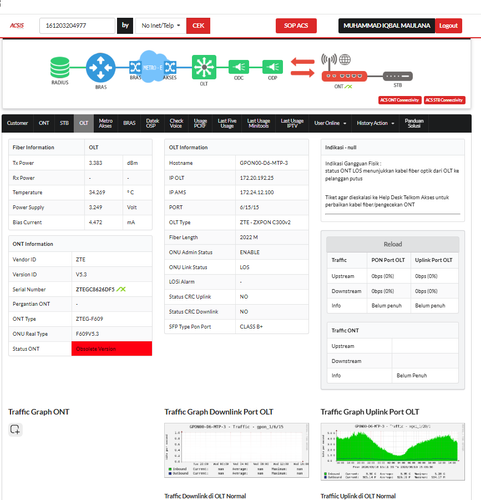Click SFP Type Pon Port value CLASS B+
The image size is (481, 500).
(x=251, y=327)
